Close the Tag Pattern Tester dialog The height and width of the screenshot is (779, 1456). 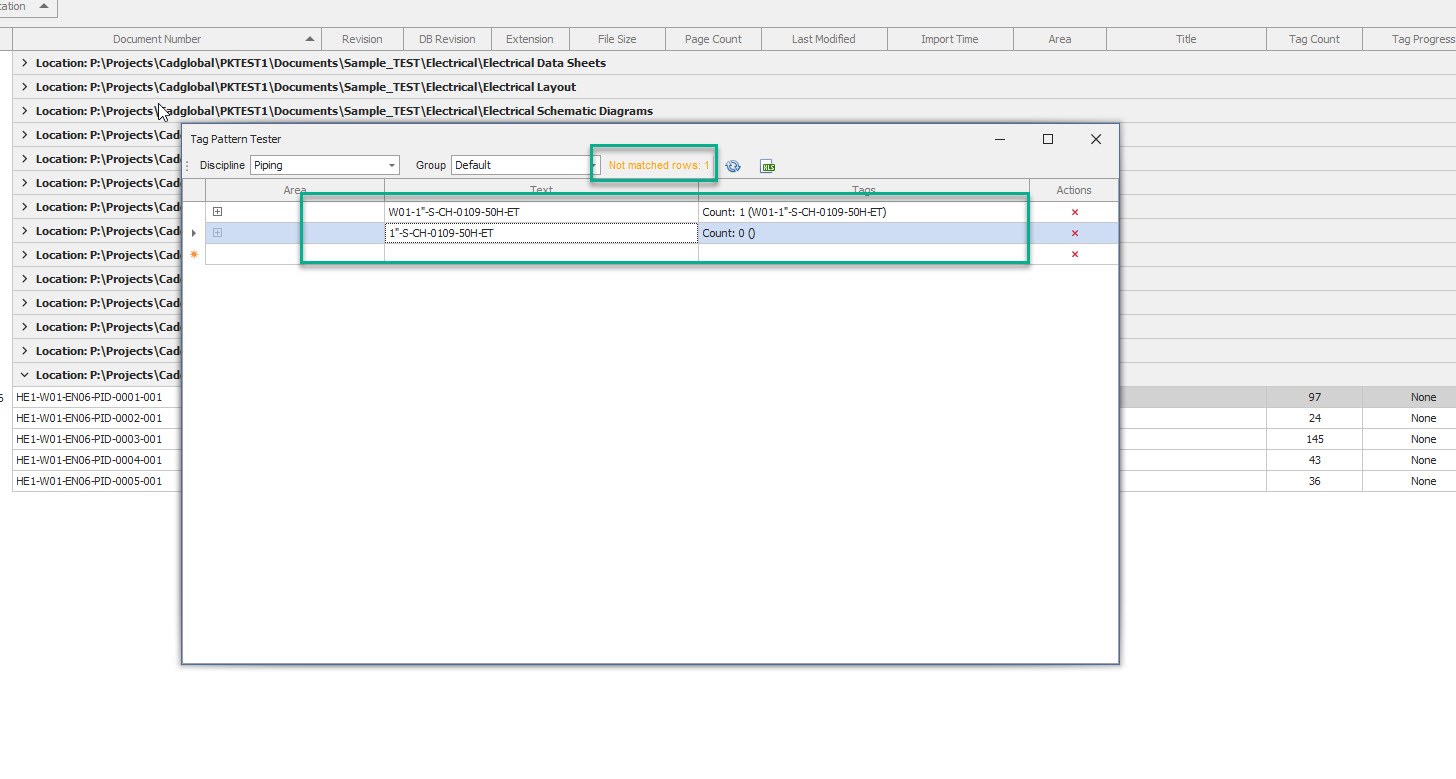(x=1096, y=139)
